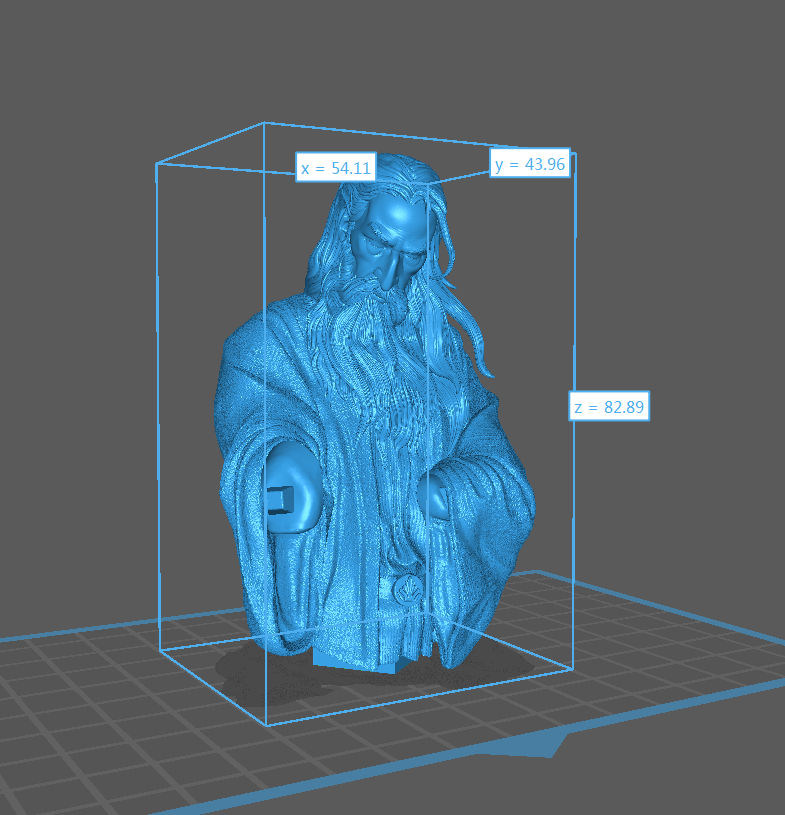This screenshot has width=785, height=815.
Task: Click the wizard's clasped hand in the sleeve
Action: click(435, 495)
